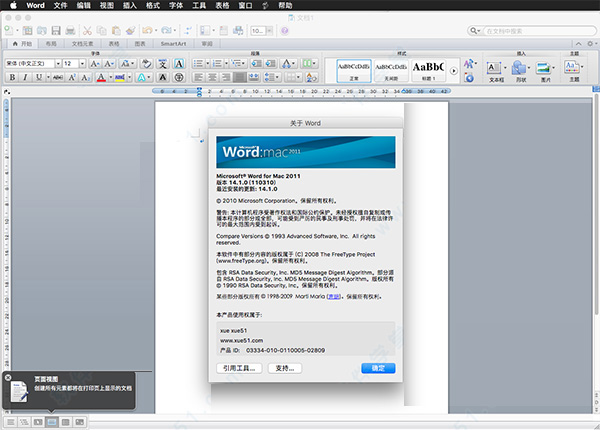Decrease paragraph indent icon
This screenshot has height=430, width=600.
(256, 64)
